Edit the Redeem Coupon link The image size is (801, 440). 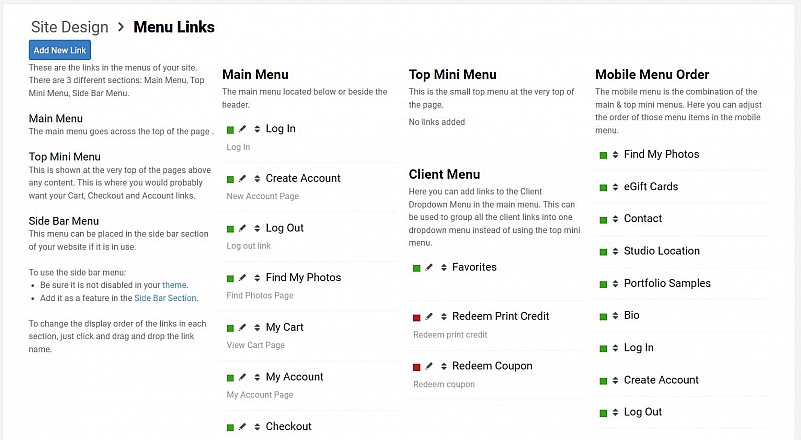point(429,366)
